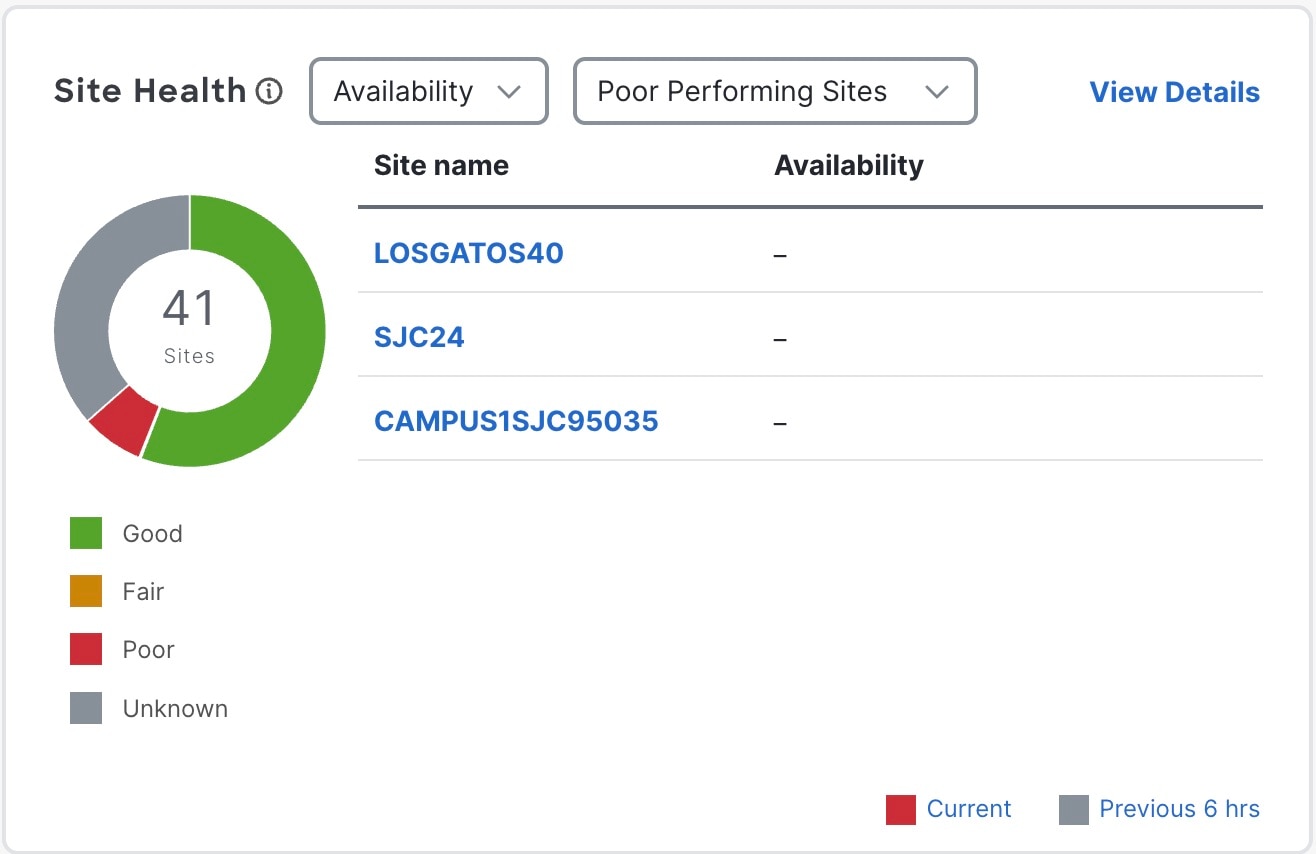Click the Current red legend swatch
The height and width of the screenshot is (854, 1316).
(x=901, y=809)
